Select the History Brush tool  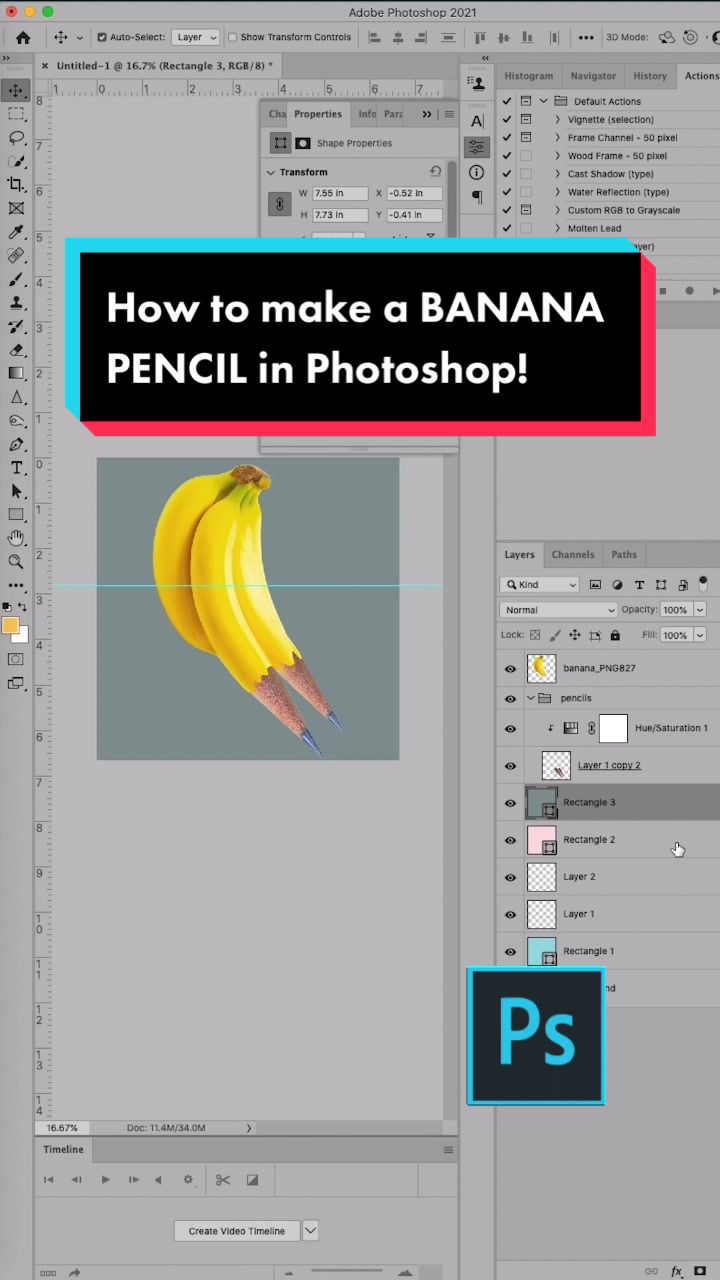pyautogui.click(x=16, y=326)
